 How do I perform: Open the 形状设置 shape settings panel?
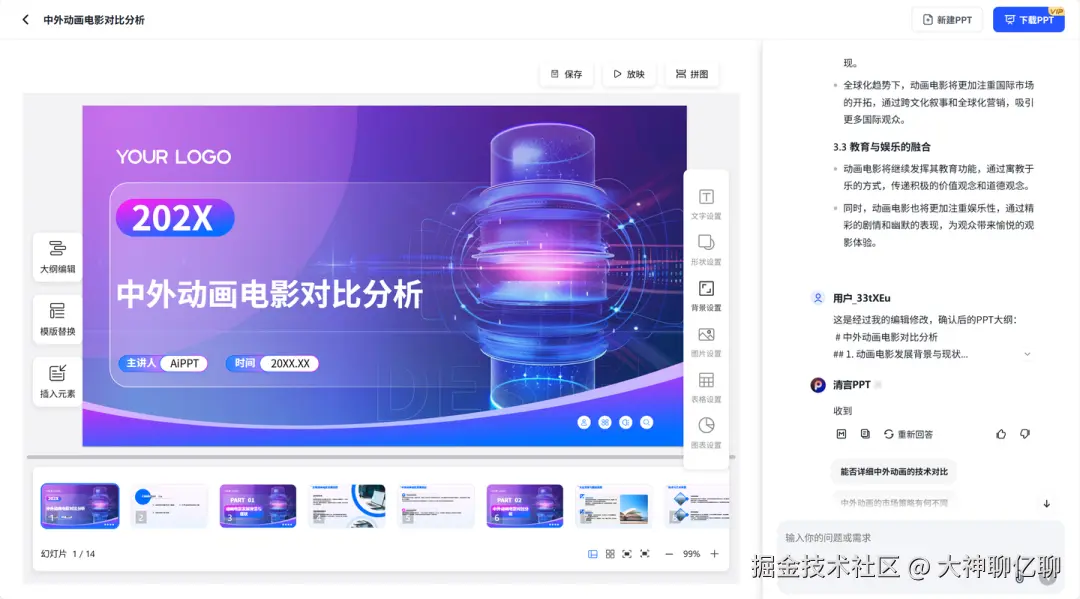705,248
